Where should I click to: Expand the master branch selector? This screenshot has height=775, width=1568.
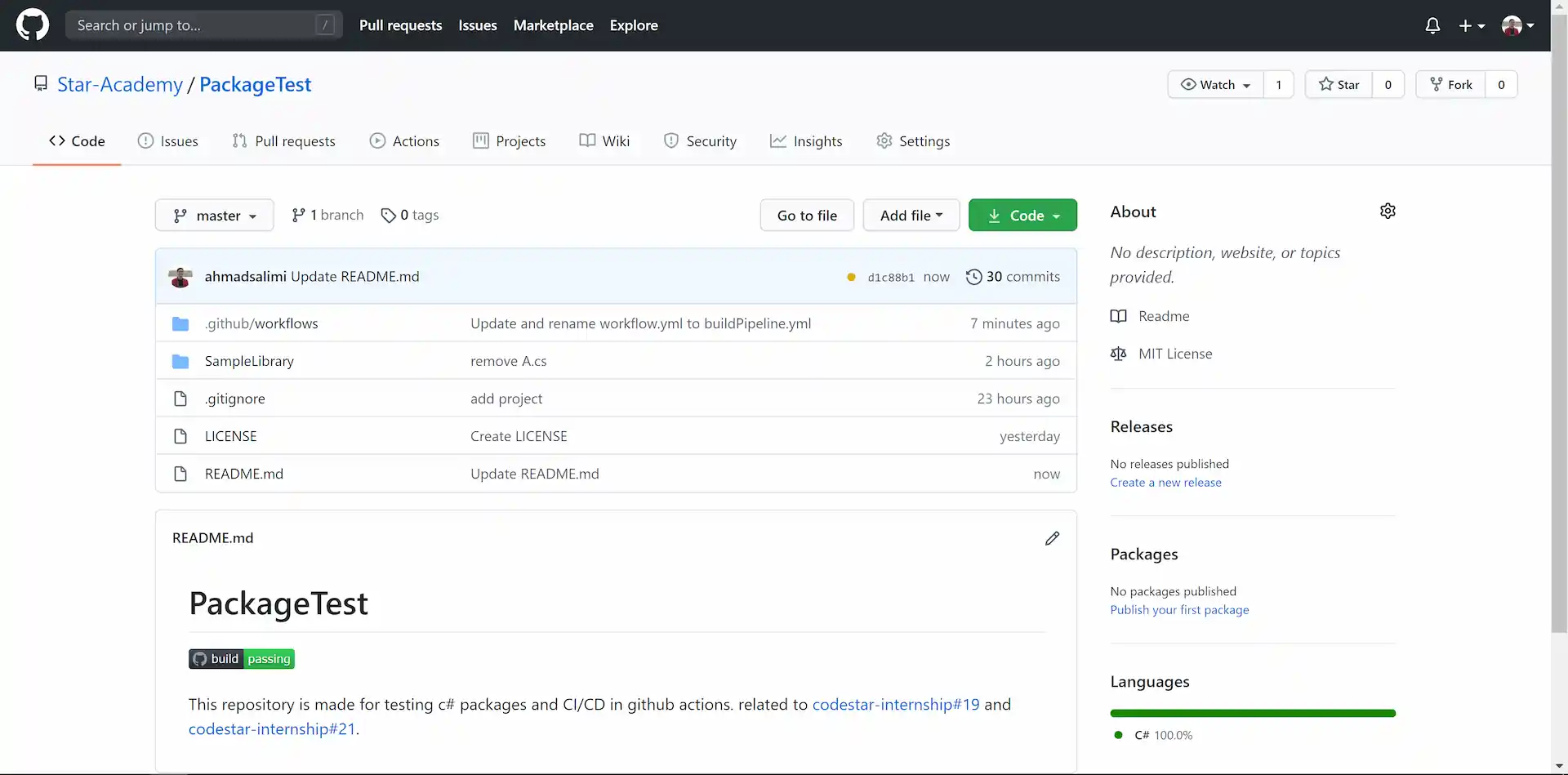coord(215,215)
